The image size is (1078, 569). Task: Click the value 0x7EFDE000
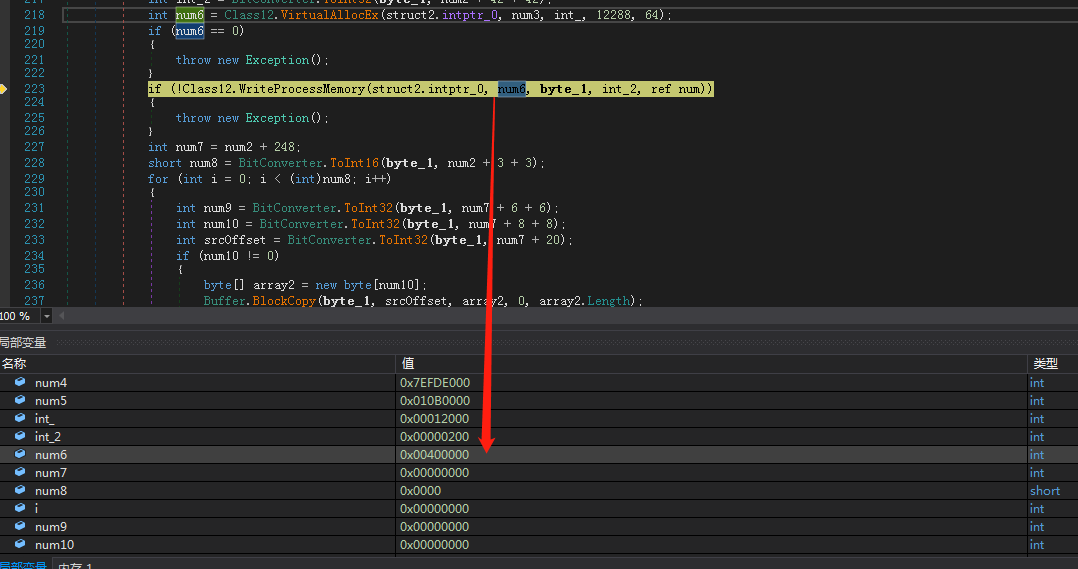click(434, 383)
